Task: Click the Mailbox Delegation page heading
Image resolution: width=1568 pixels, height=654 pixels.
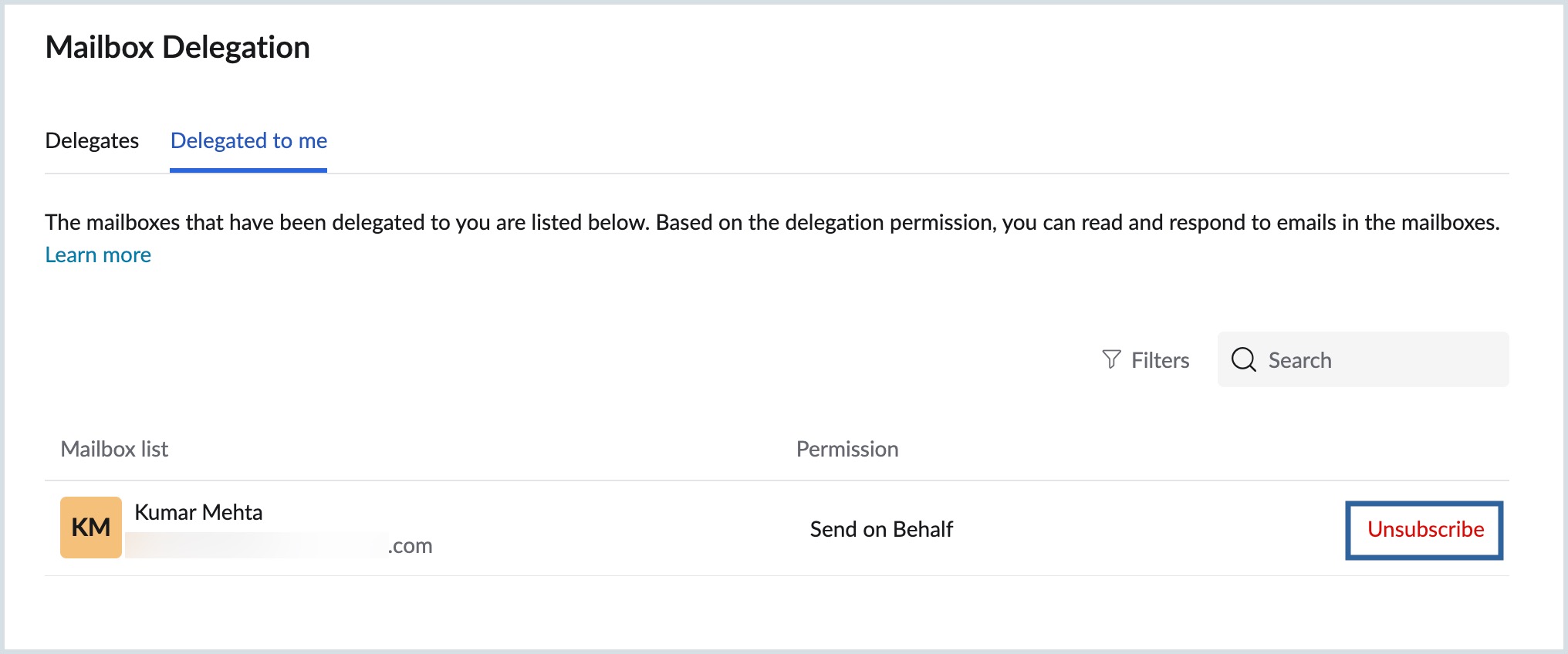Action: click(x=177, y=47)
